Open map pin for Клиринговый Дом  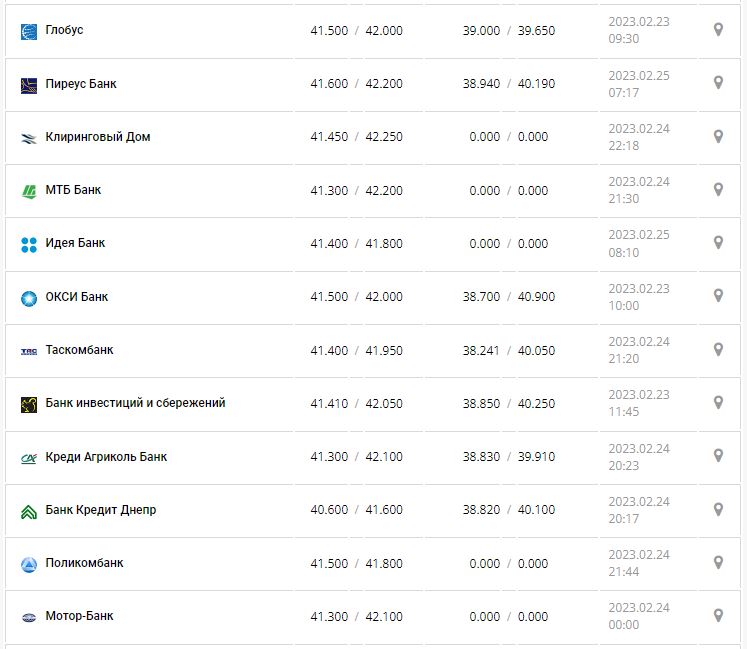(717, 136)
